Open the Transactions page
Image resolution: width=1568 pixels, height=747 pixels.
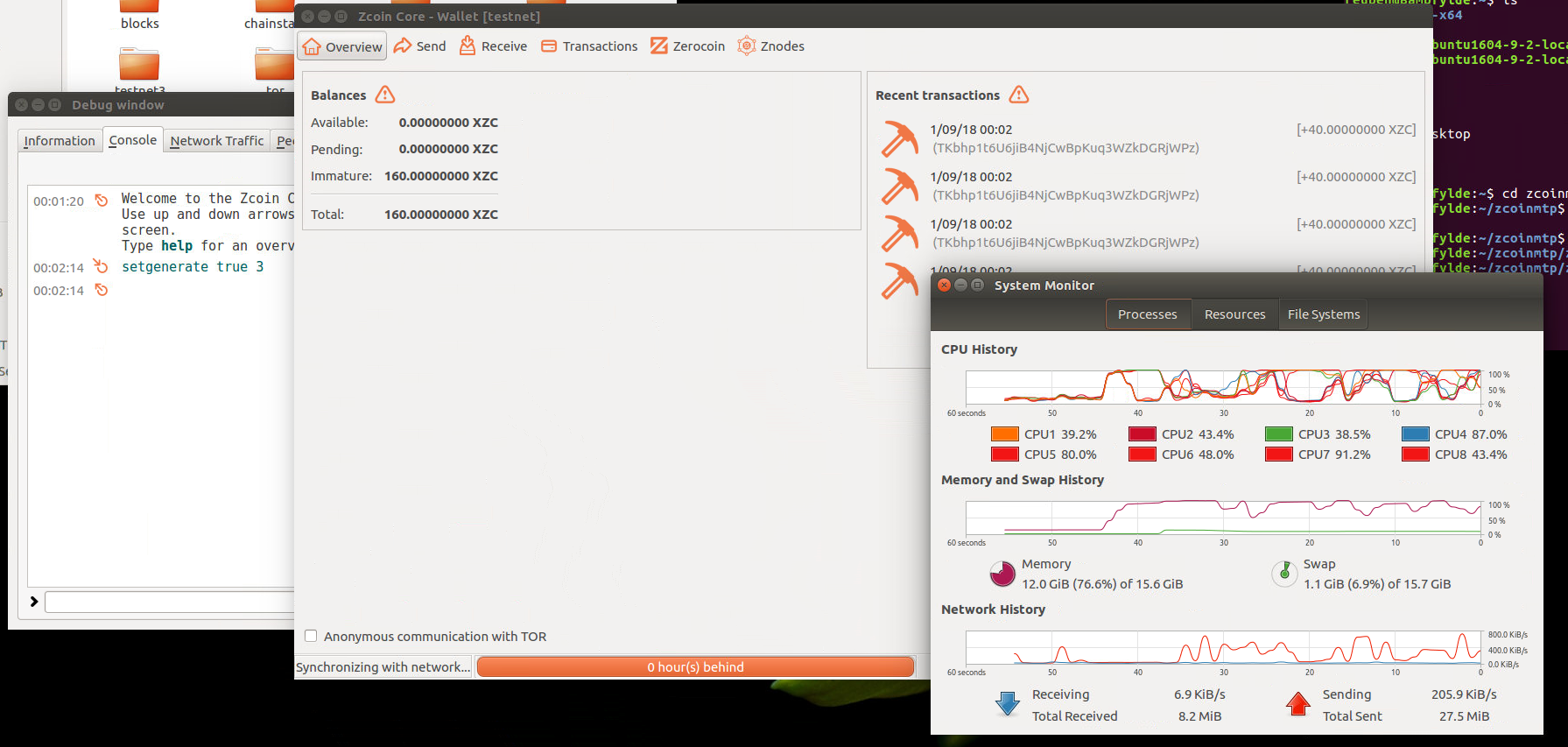pyautogui.click(x=589, y=46)
